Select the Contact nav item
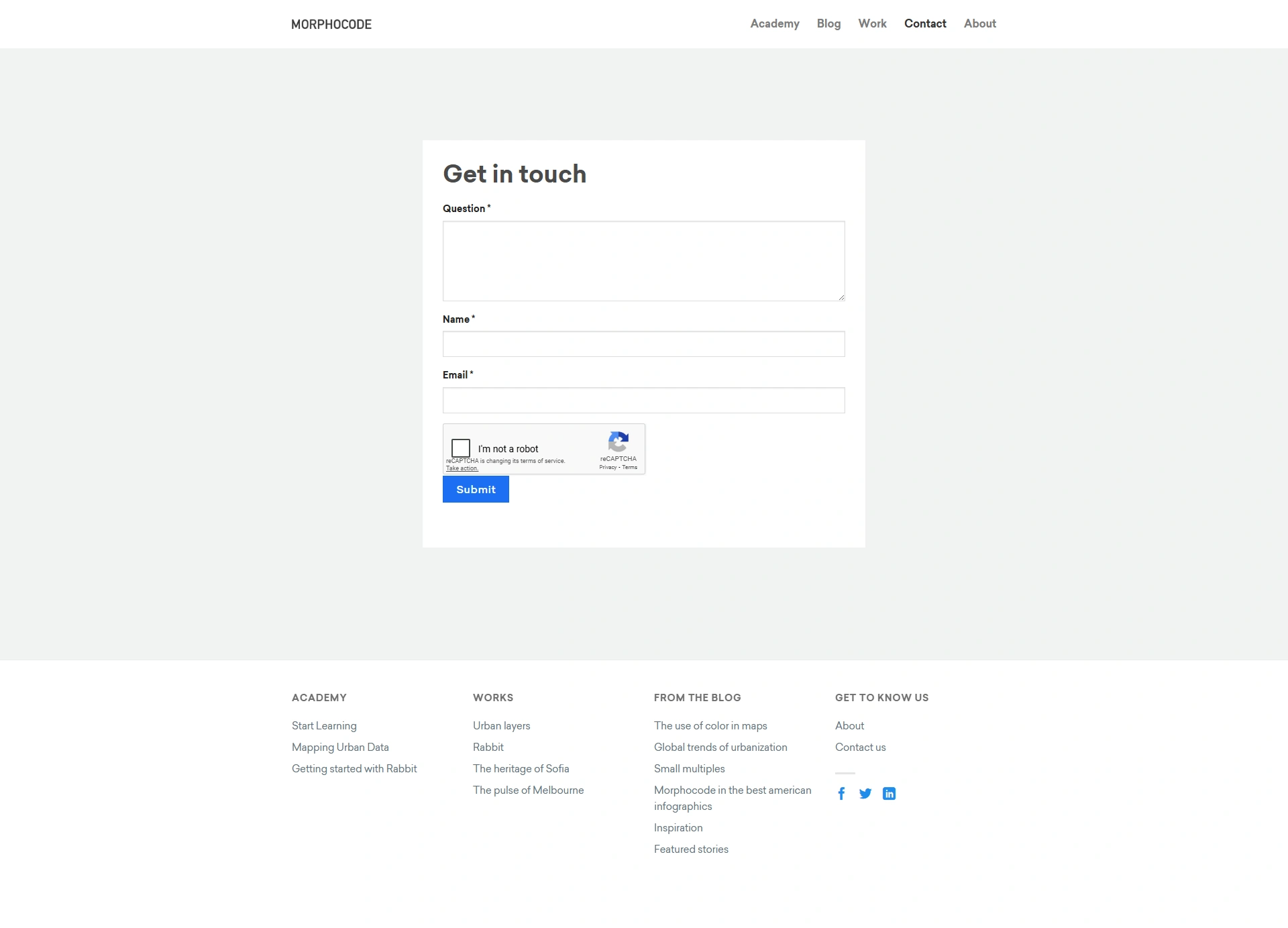 925,23
